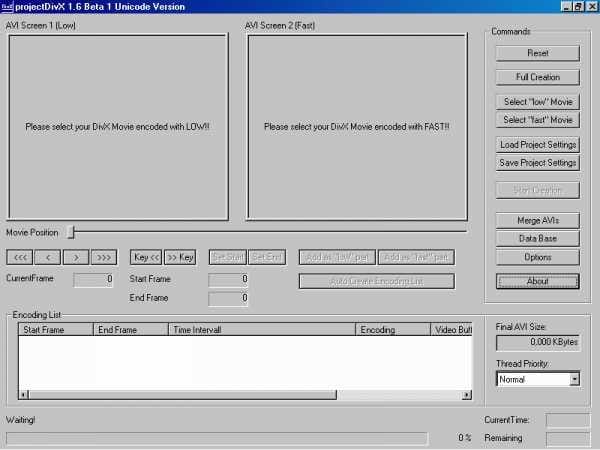Click the "Waiting!" status text

pyautogui.click(x=21, y=420)
